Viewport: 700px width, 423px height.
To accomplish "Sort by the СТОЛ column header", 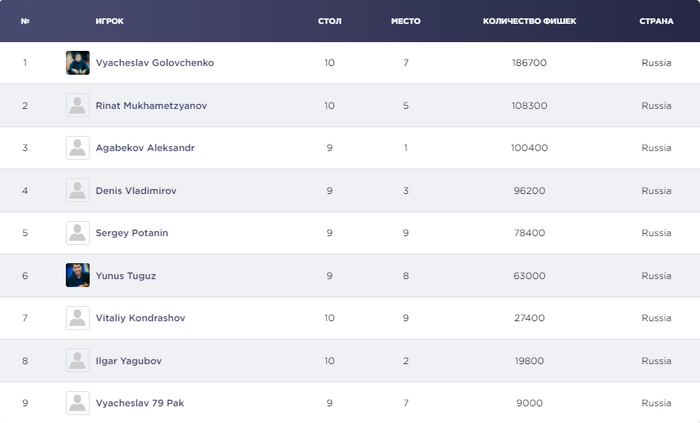I will tap(329, 21).
